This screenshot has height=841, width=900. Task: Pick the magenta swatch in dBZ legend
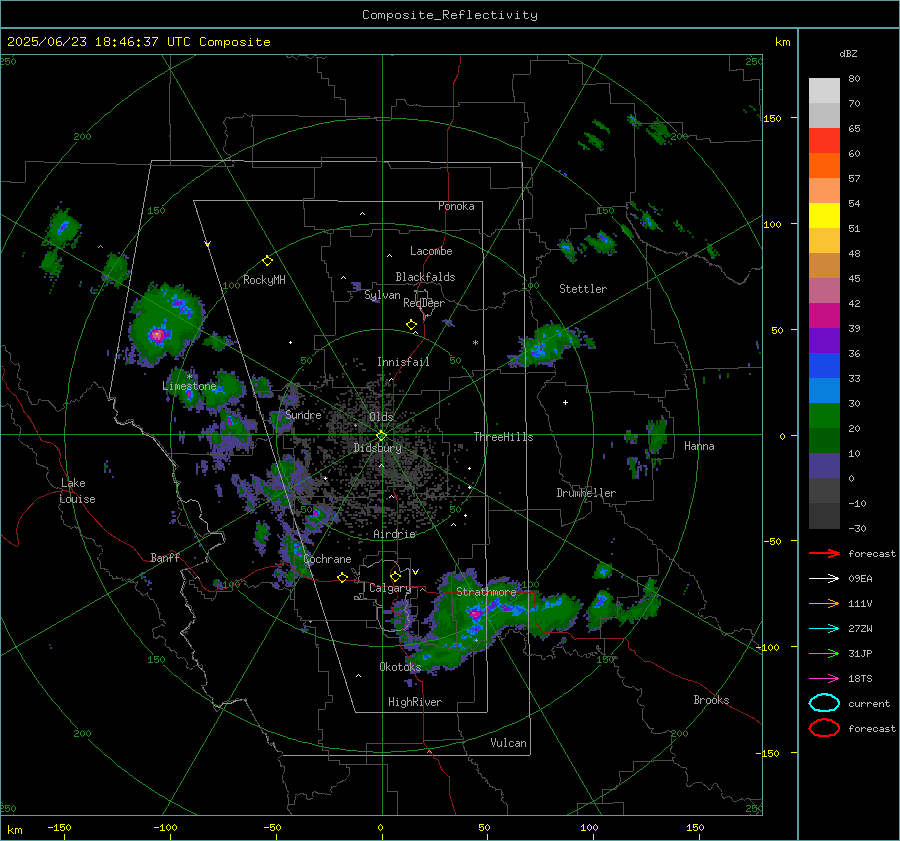click(824, 316)
